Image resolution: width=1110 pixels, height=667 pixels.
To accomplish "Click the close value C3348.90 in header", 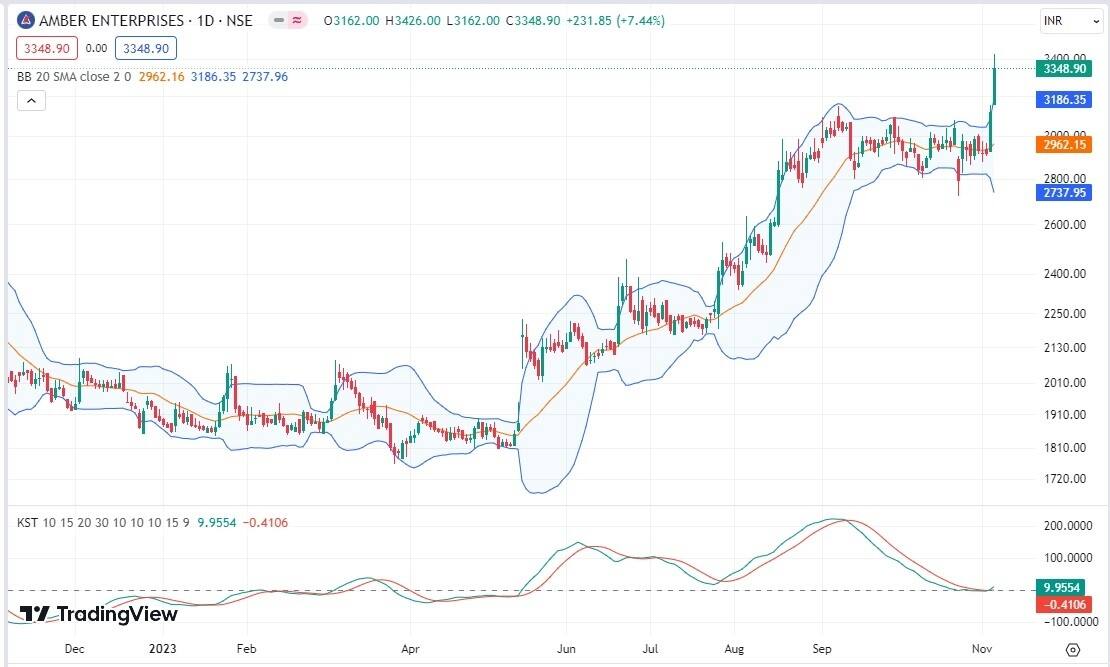I will pos(532,21).
